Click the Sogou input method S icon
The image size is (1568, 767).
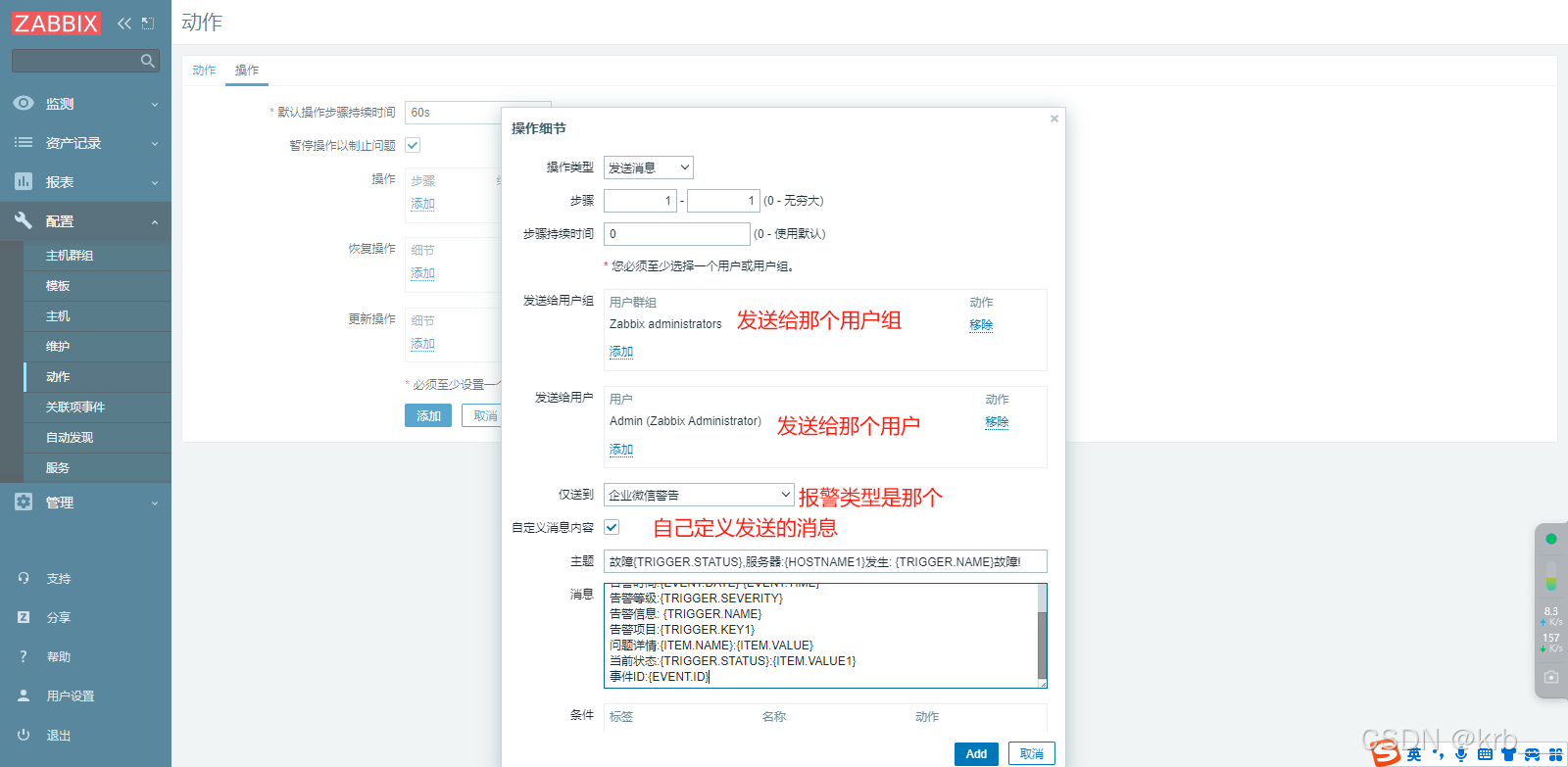pyautogui.click(x=1386, y=753)
